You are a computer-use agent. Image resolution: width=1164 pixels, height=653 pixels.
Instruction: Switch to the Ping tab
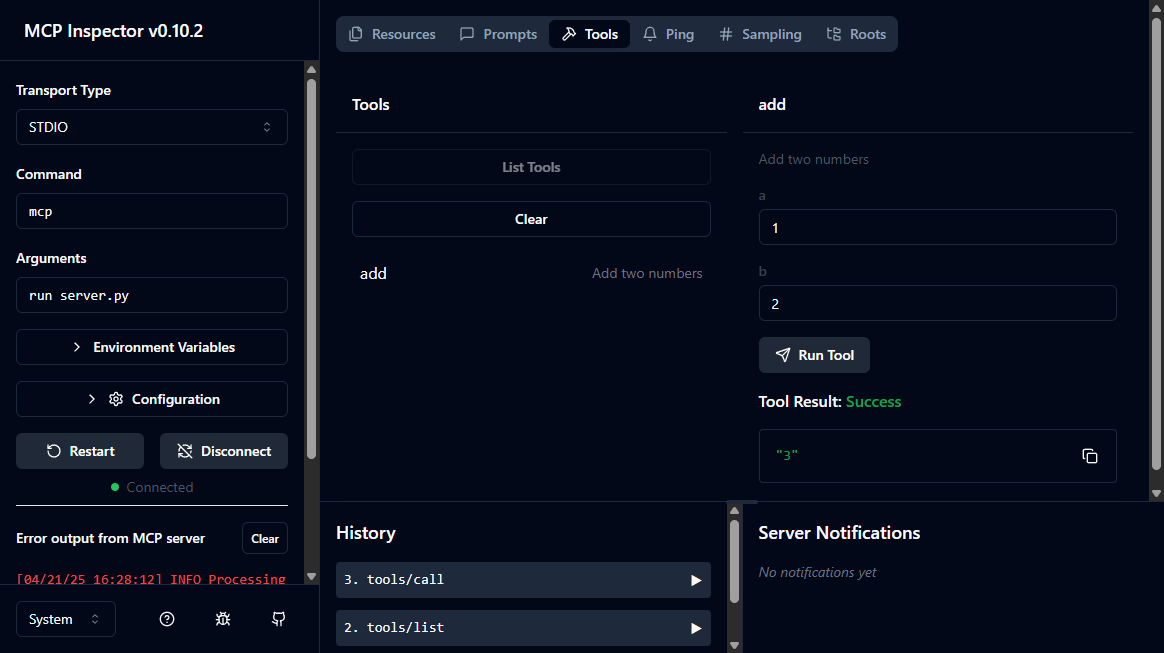pos(668,33)
